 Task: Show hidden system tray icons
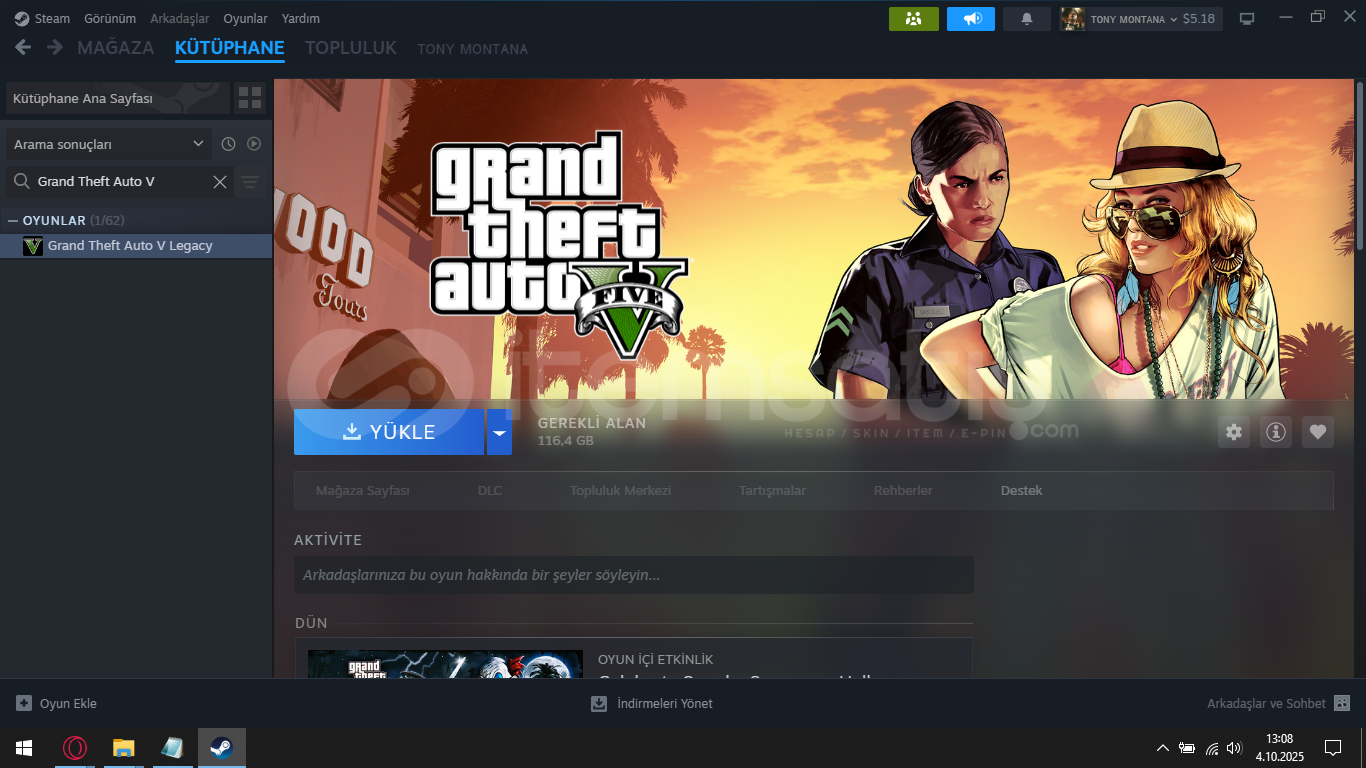(1163, 748)
